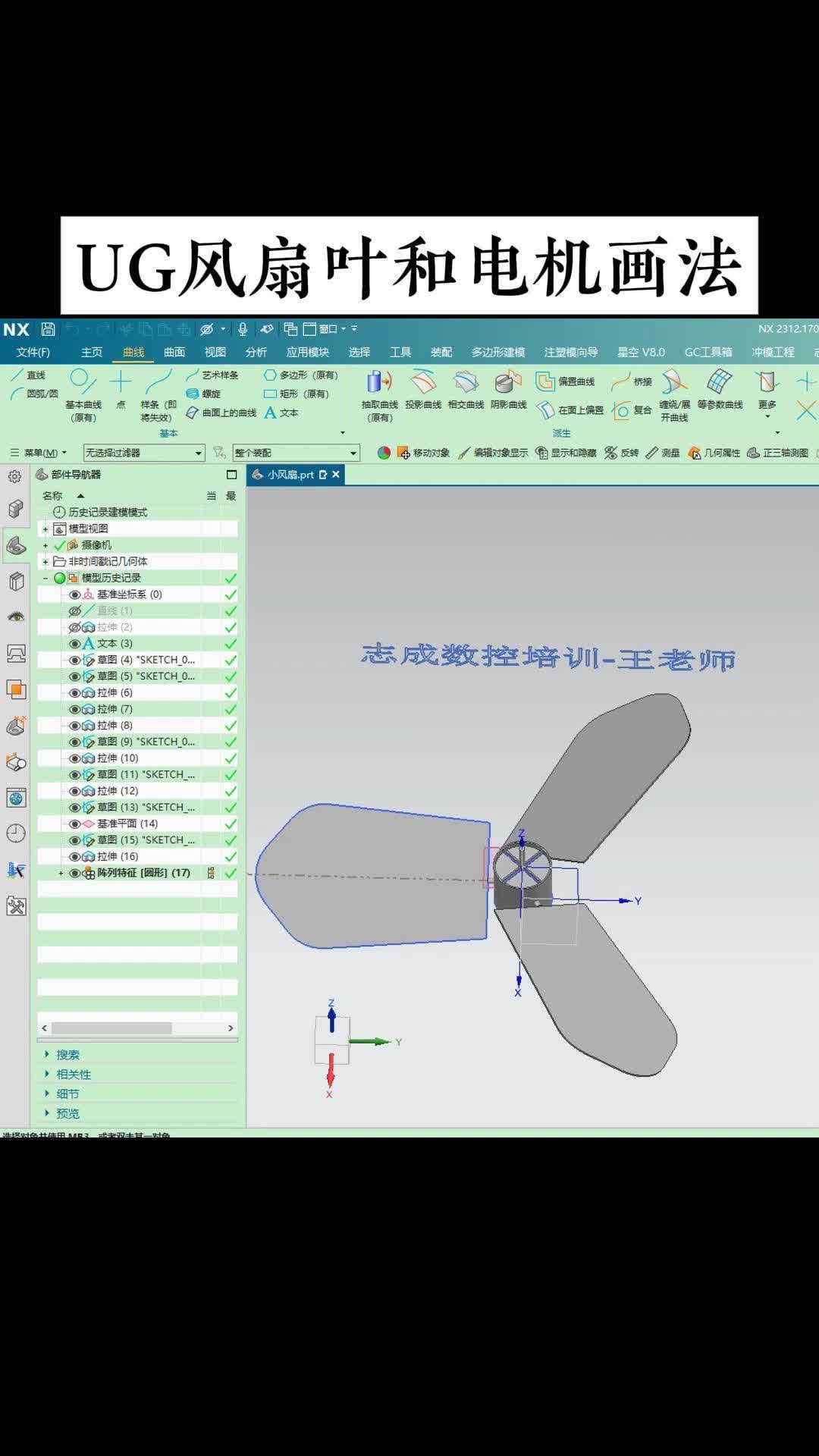Expand the 搜索 section in navigator
The image size is (819, 1456).
tap(67, 1055)
